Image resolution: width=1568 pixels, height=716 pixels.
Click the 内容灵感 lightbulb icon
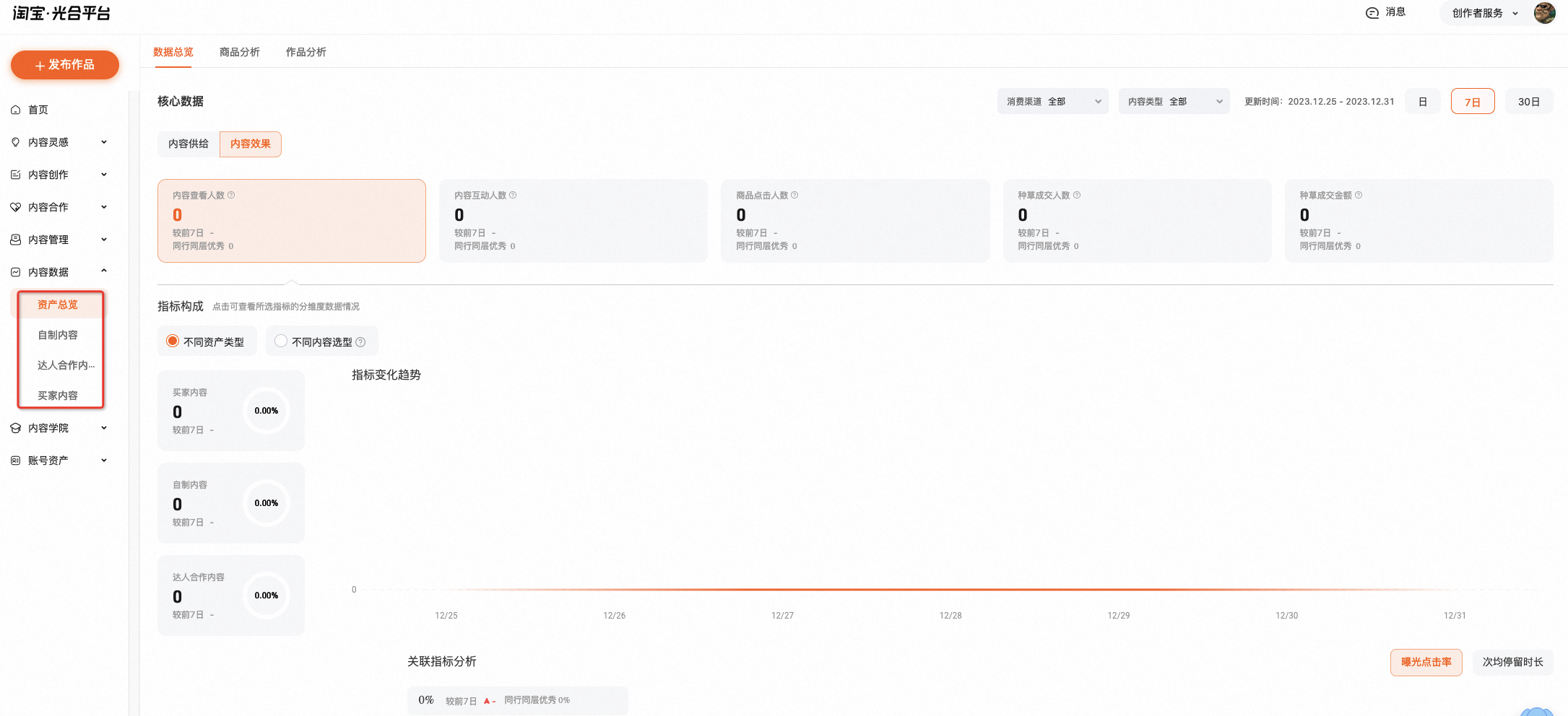click(x=15, y=142)
